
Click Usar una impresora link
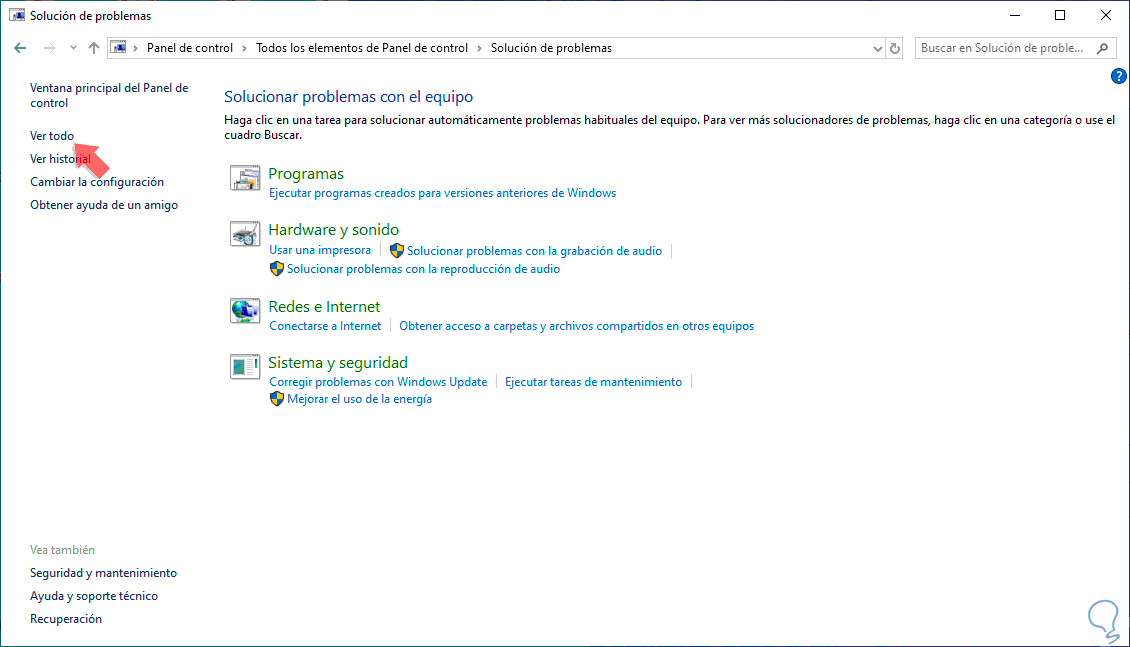pos(320,250)
